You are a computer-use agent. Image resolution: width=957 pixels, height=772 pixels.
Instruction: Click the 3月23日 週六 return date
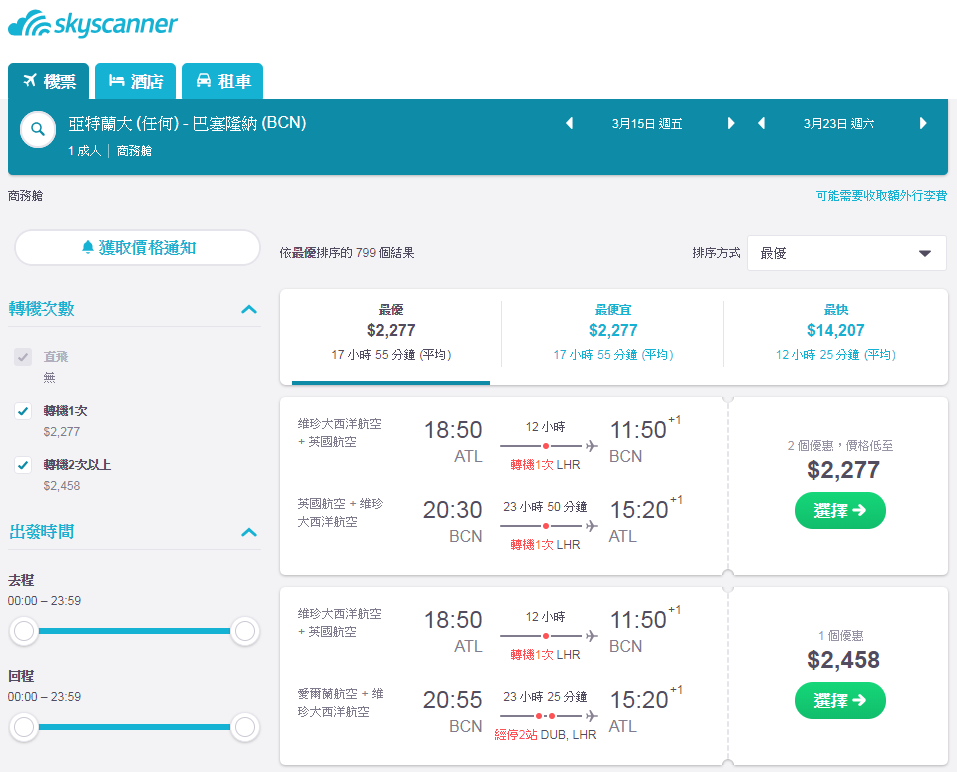pos(839,124)
